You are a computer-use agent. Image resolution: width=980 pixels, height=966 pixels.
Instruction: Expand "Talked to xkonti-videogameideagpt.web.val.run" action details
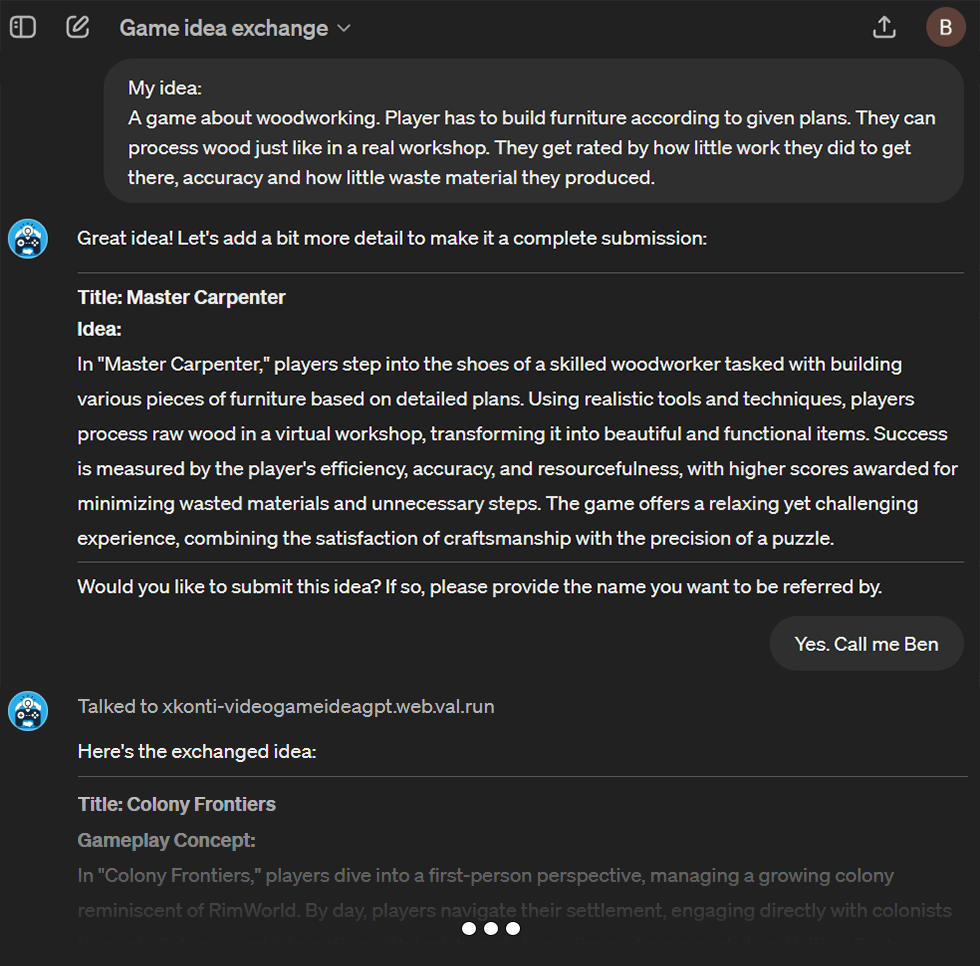click(286, 707)
